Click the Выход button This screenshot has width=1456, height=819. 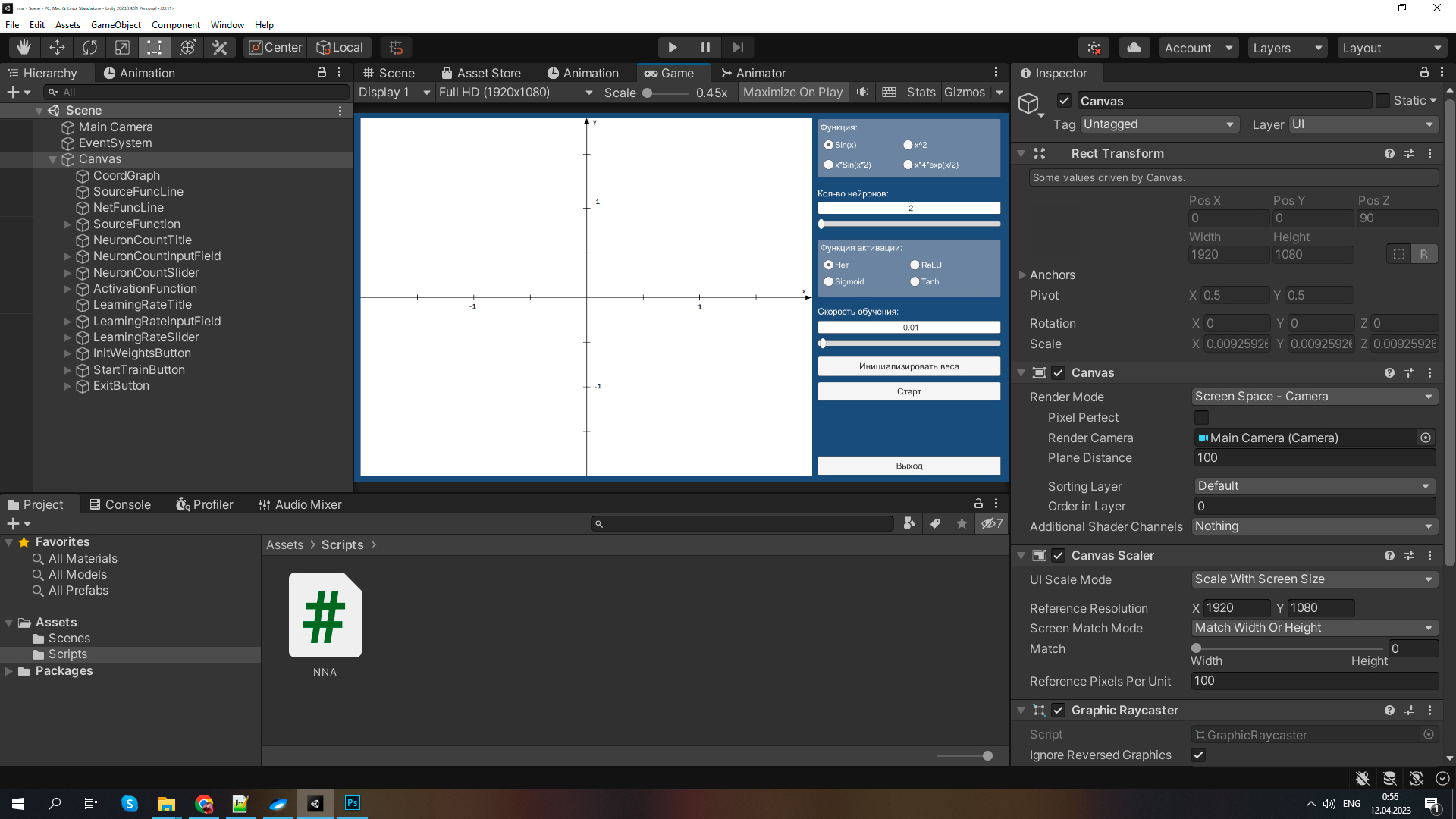point(908,466)
